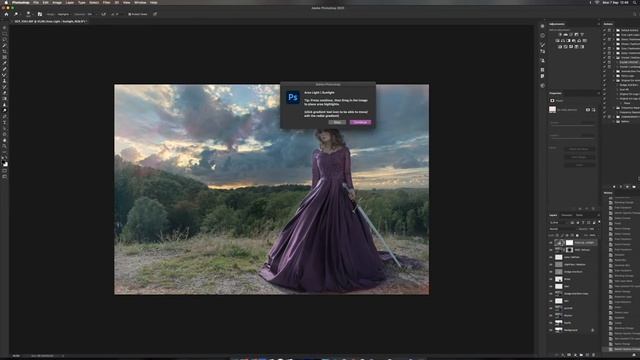Add a Curves adjustment

tap(571, 35)
